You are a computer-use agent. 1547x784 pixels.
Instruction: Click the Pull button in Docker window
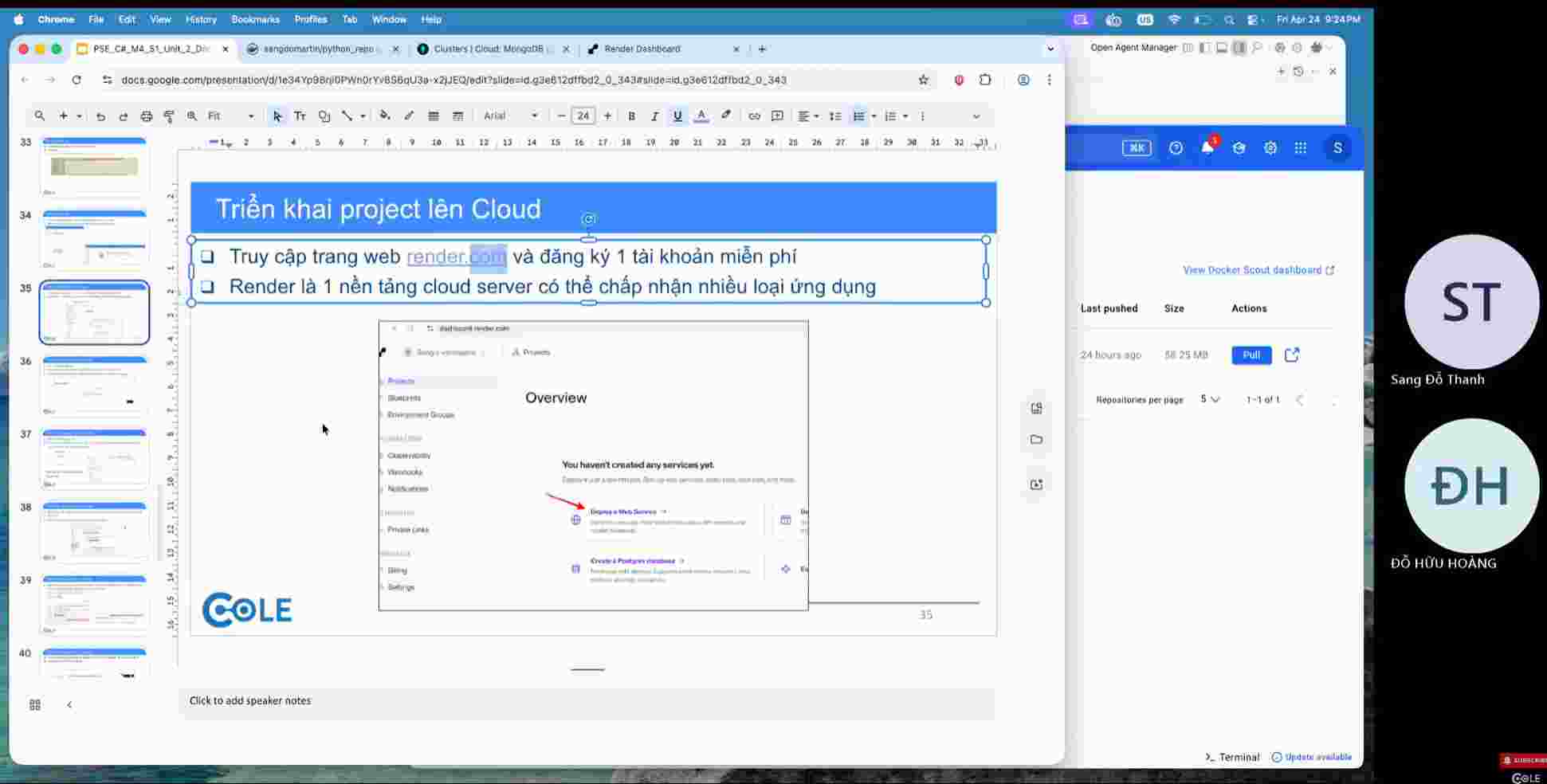(1251, 355)
